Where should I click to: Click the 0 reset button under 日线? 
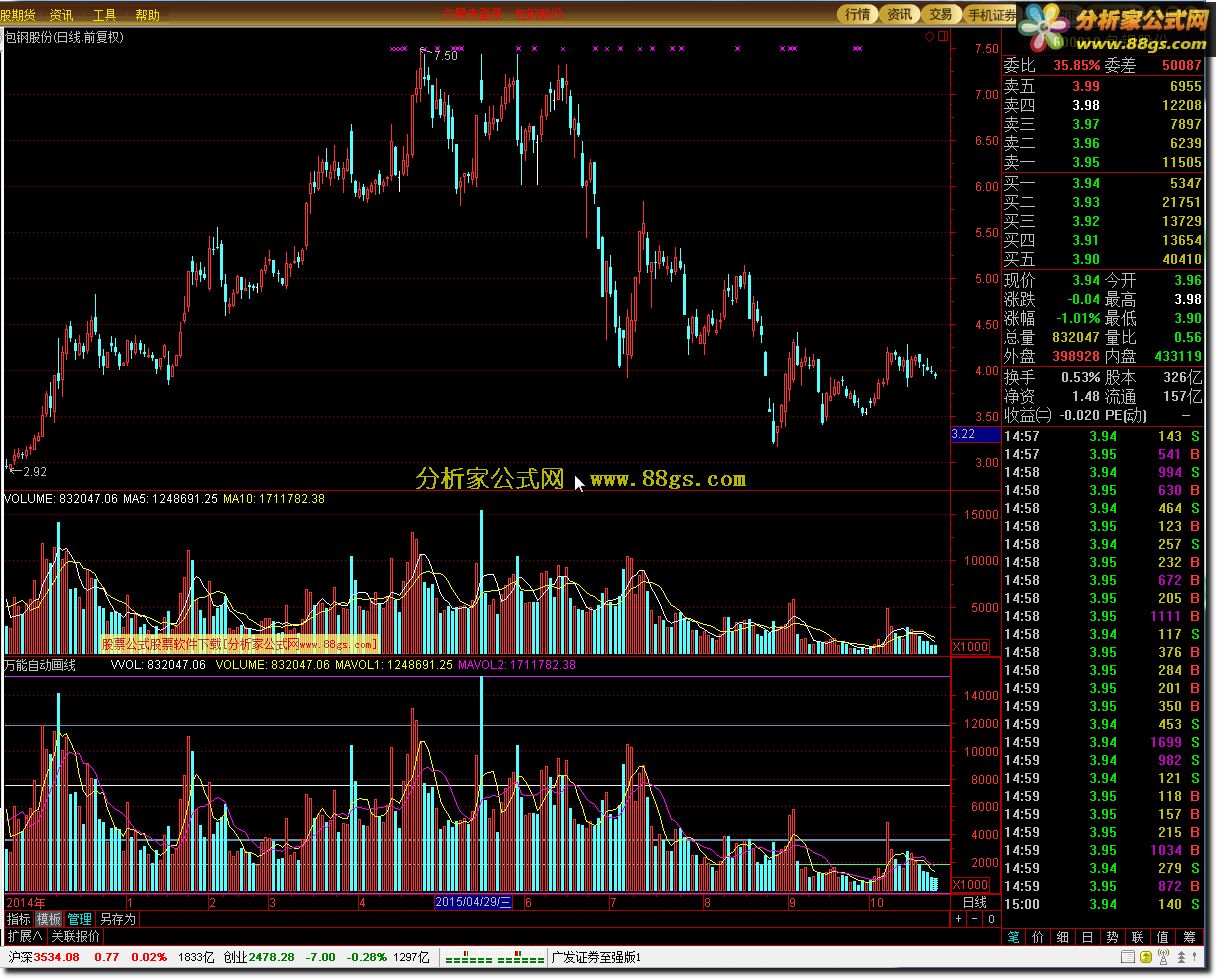click(991, 919)
